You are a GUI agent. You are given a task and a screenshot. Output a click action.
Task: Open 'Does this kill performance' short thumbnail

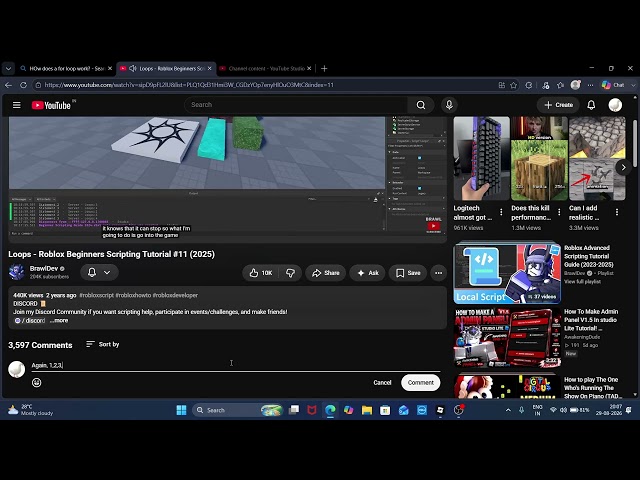click(539, 158)
